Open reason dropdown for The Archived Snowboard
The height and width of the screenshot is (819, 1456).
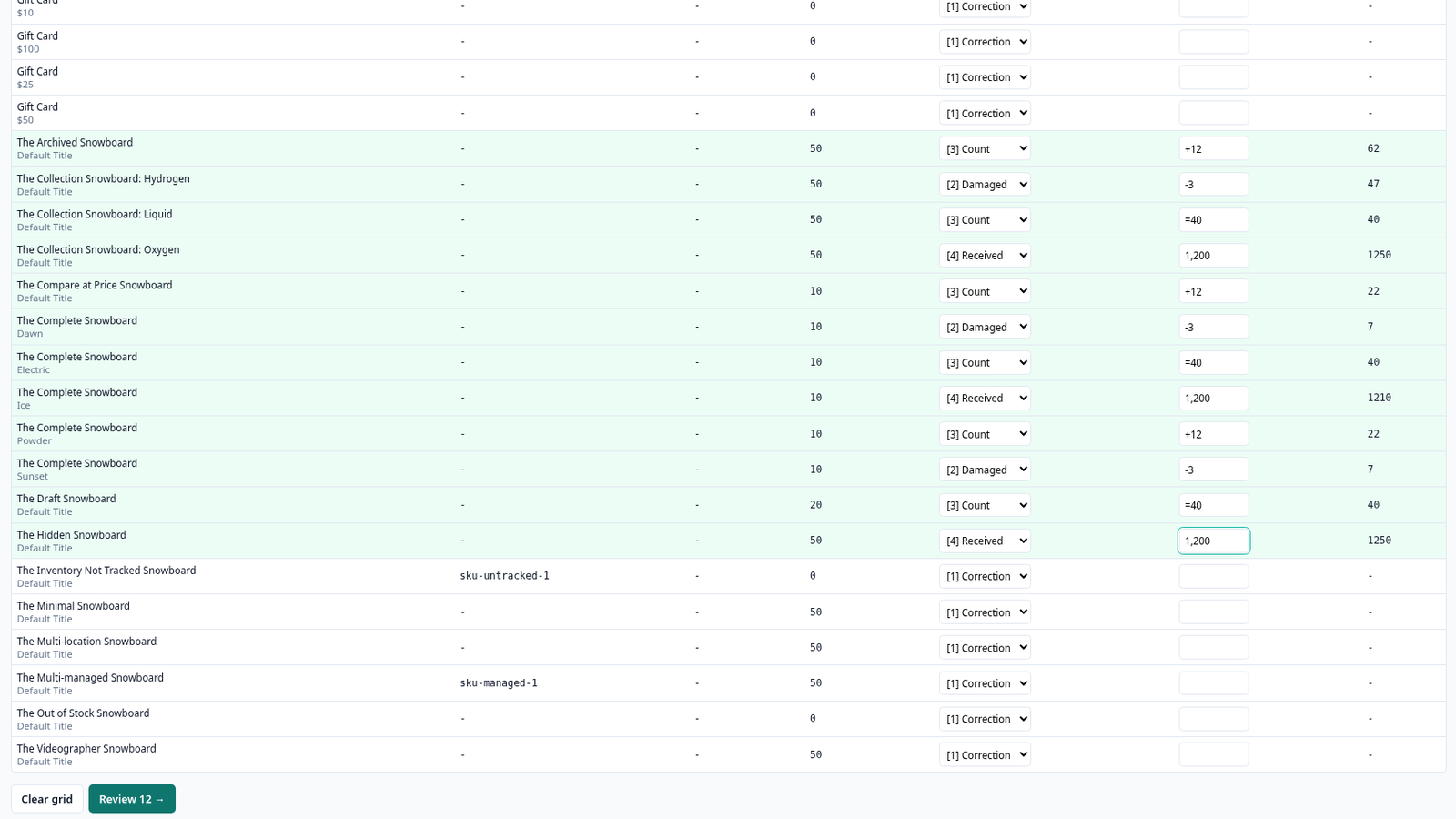985,148
